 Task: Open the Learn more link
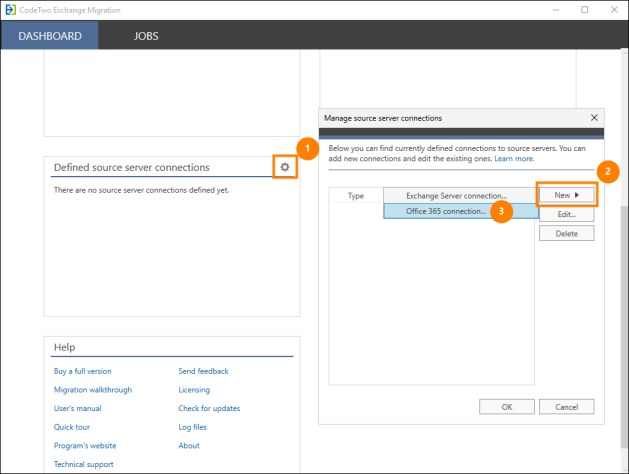[x=514, y=158]
